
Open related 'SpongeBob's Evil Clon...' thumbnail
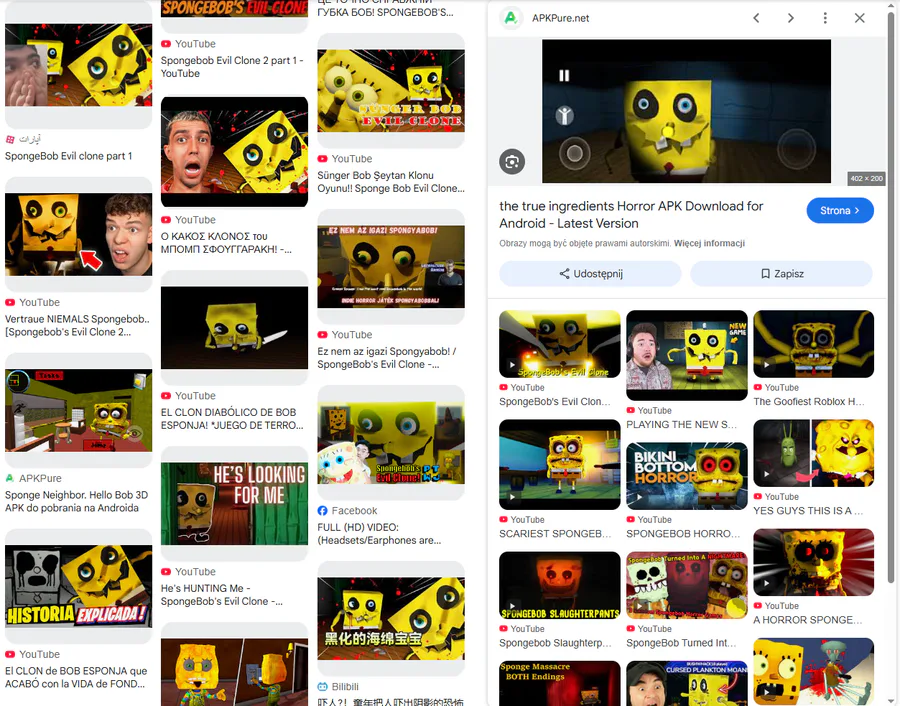click(x=560, y=344)
